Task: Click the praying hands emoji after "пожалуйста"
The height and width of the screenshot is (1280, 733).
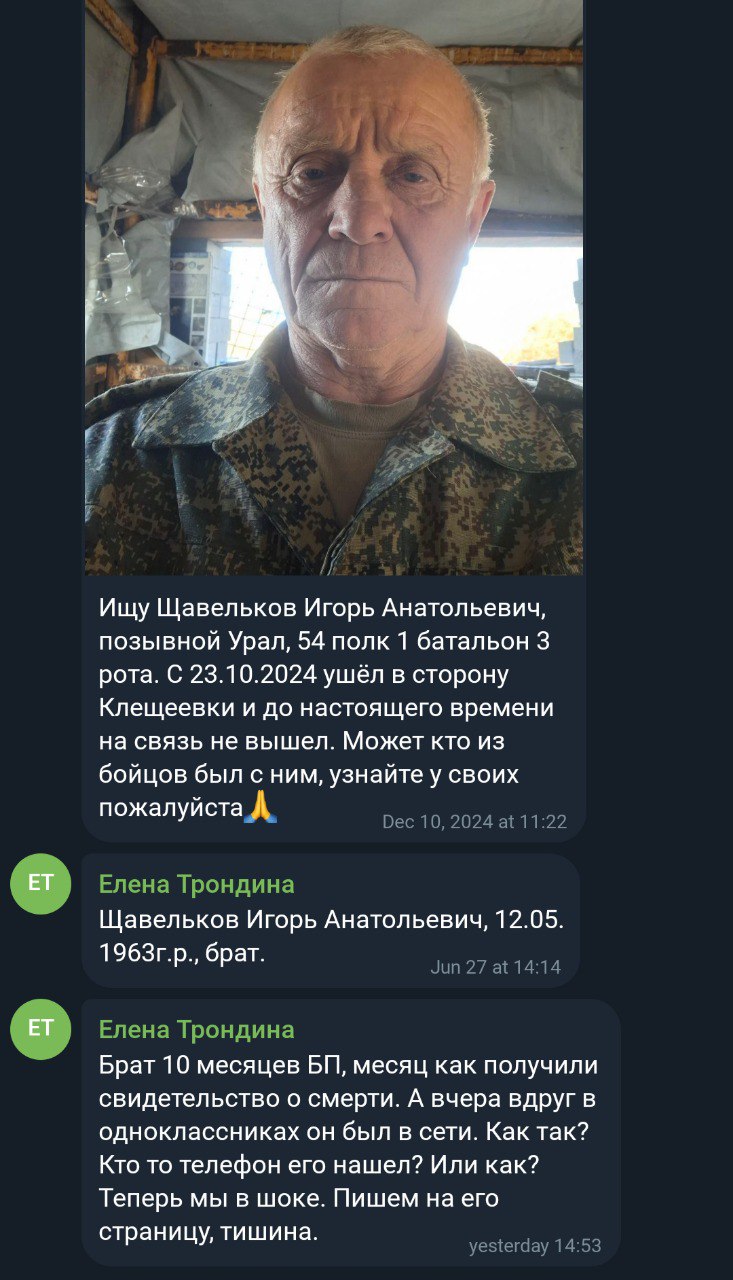Action: tap(261, 806)
